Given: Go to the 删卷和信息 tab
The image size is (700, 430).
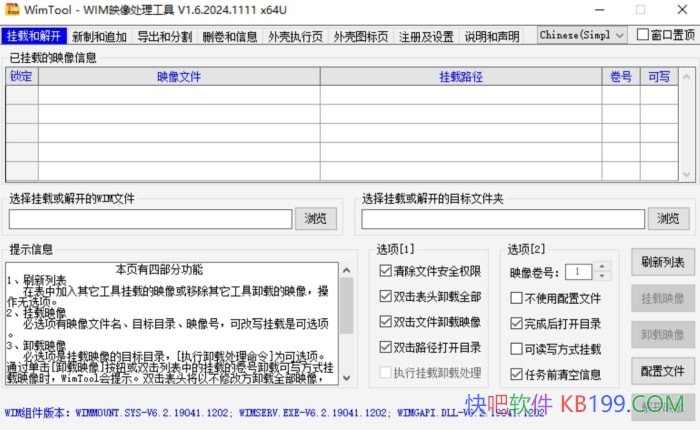Looking at the screenshot, I should 229,37.
